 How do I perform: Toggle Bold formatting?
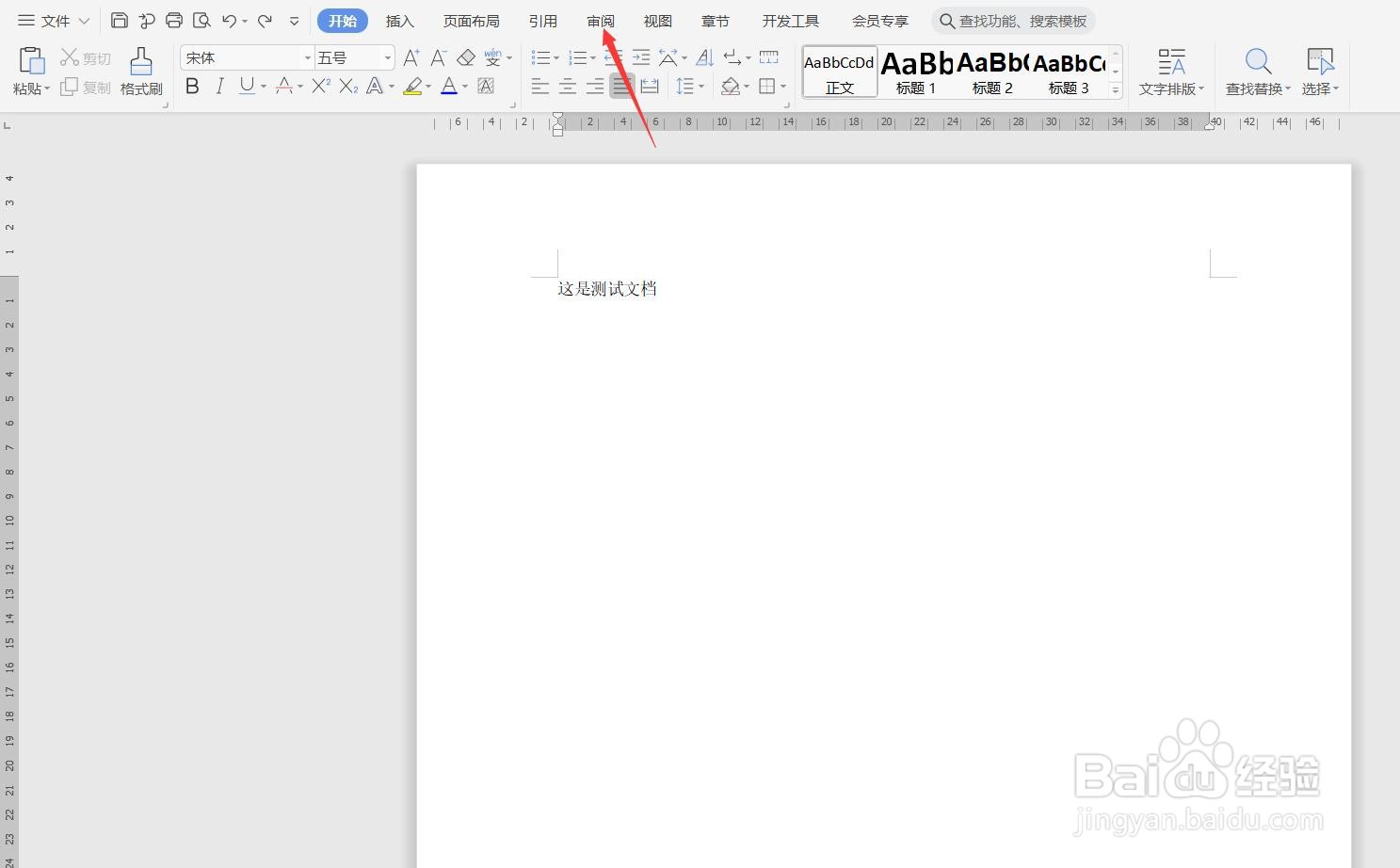coord(192,87)
